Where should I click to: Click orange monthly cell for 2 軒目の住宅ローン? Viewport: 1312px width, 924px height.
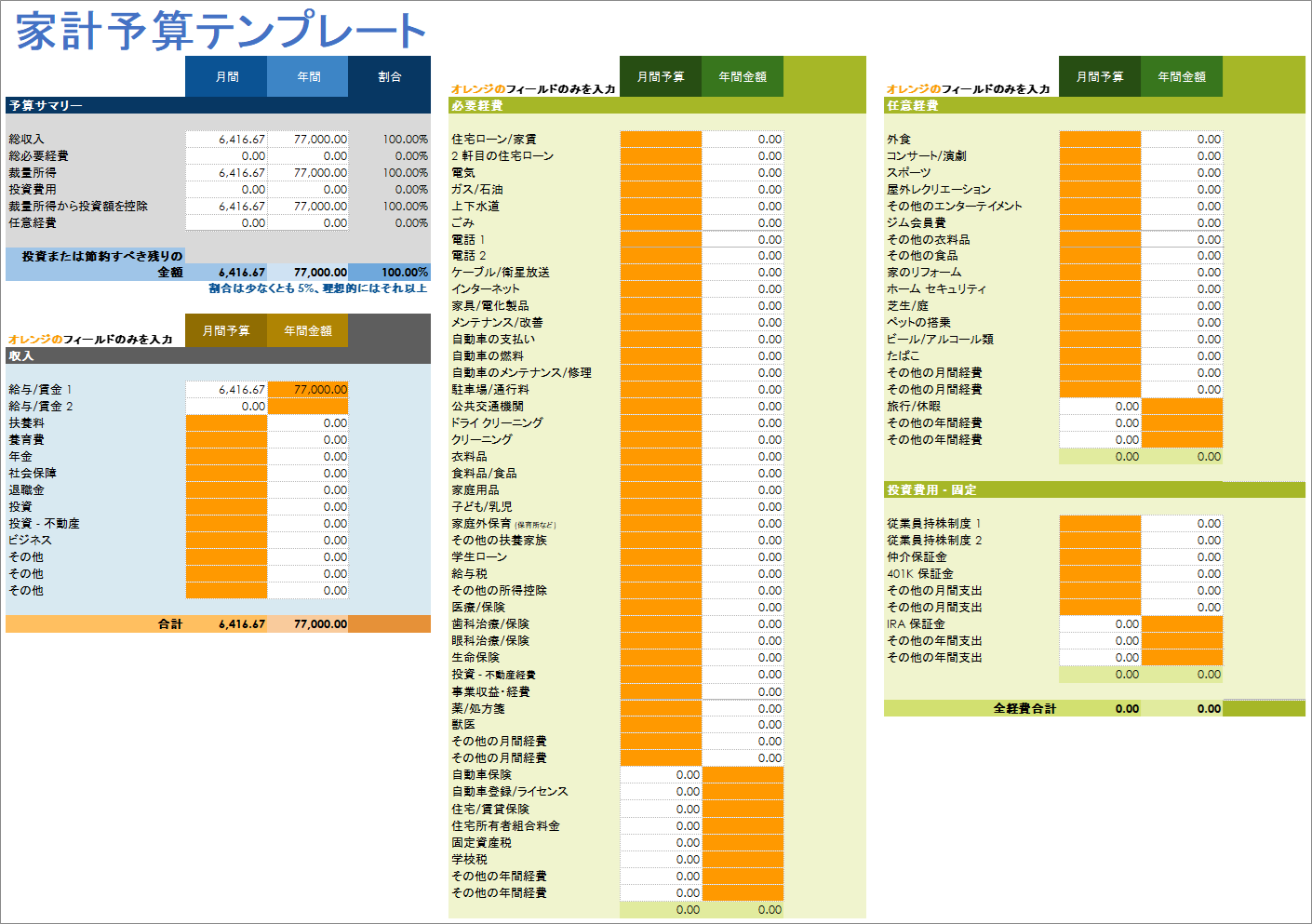661,155
